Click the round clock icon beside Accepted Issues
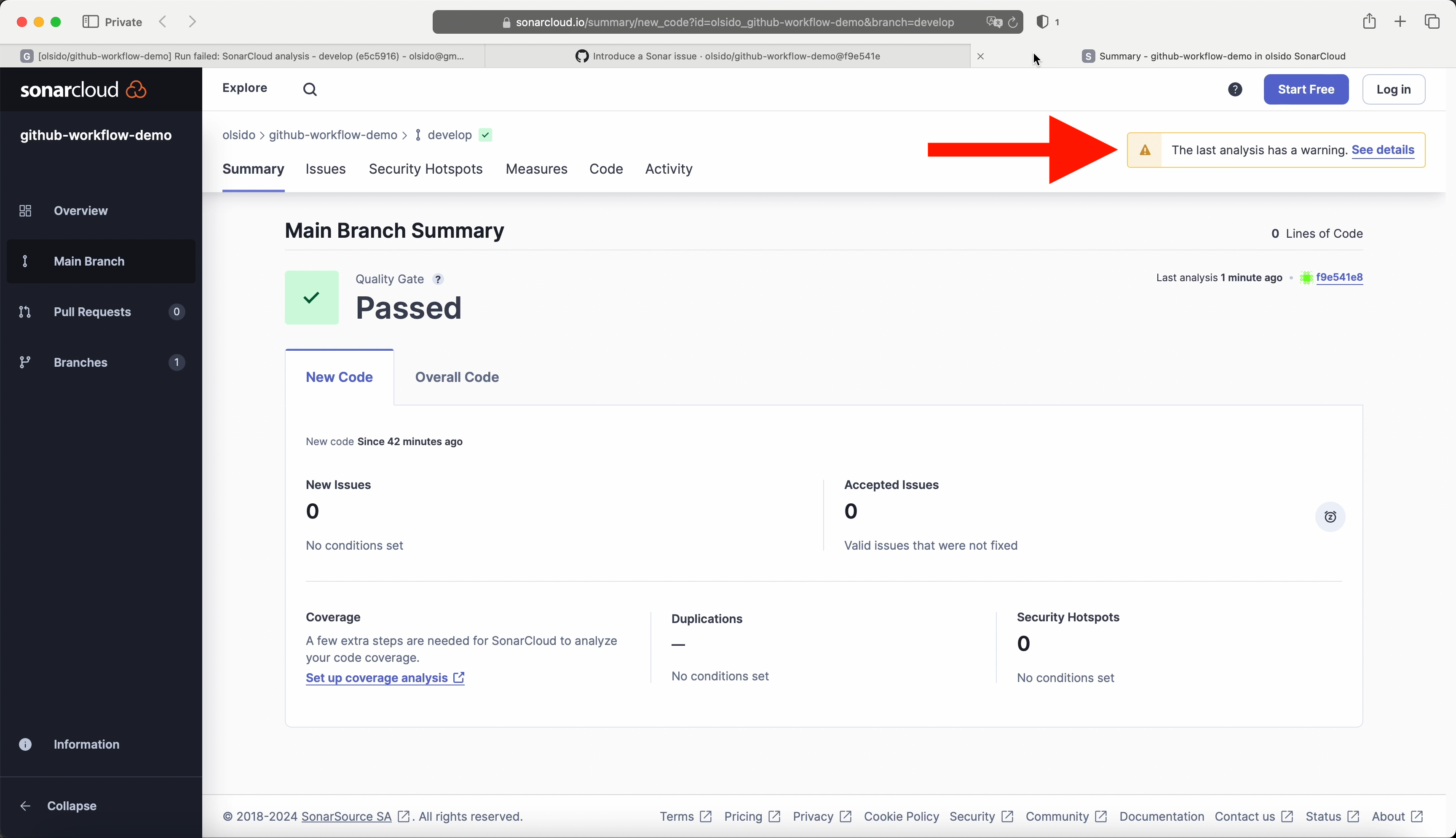1456x838 pixels. [1330, 517]
